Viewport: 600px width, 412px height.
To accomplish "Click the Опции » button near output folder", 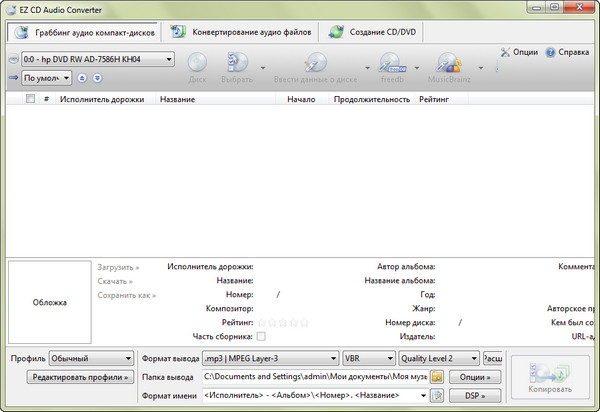I will (475, 377).
